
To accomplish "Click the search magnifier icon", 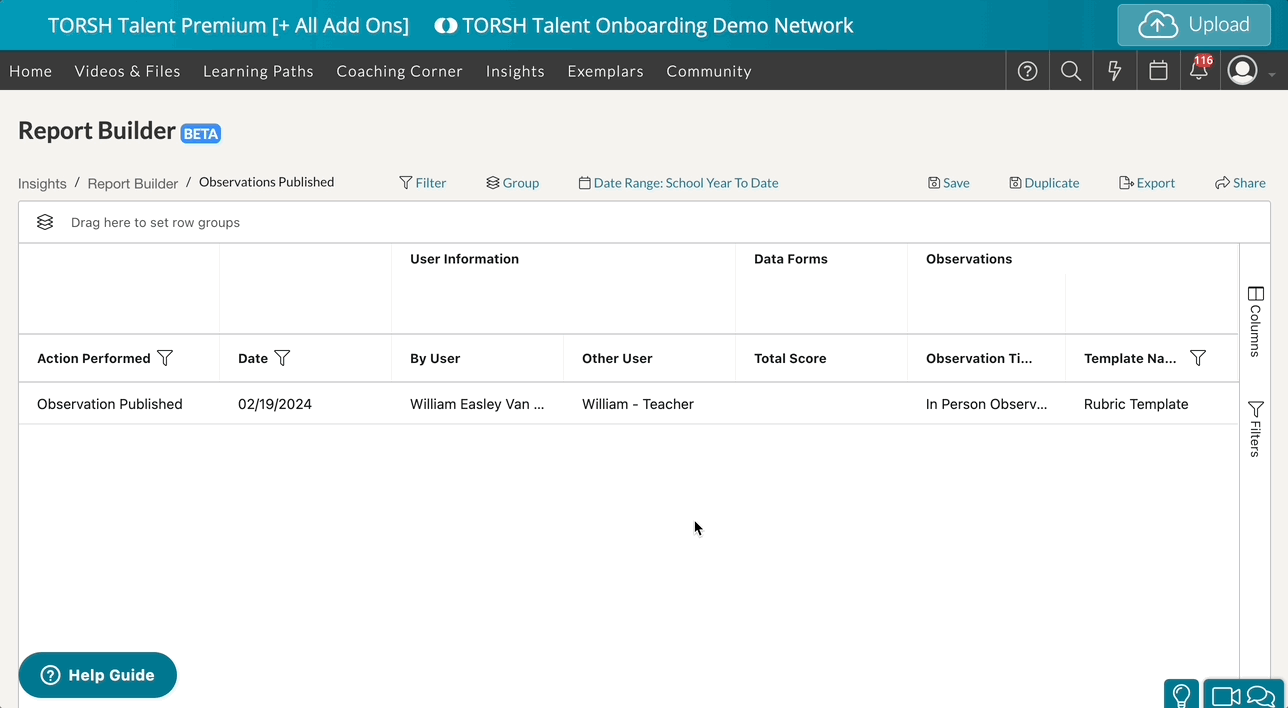I will click(x=1071, y=71).
